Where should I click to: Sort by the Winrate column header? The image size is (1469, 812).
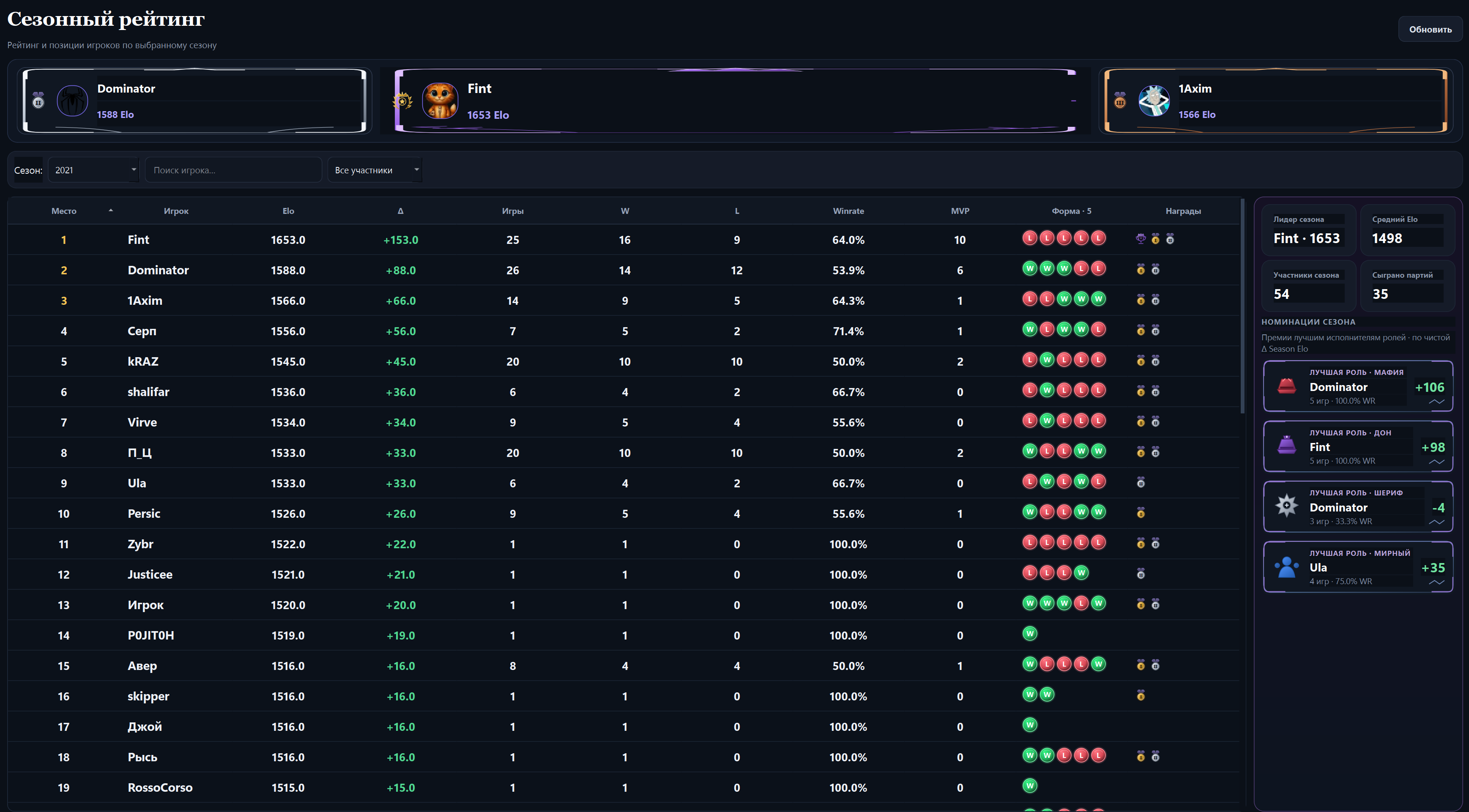pos(848,211)
